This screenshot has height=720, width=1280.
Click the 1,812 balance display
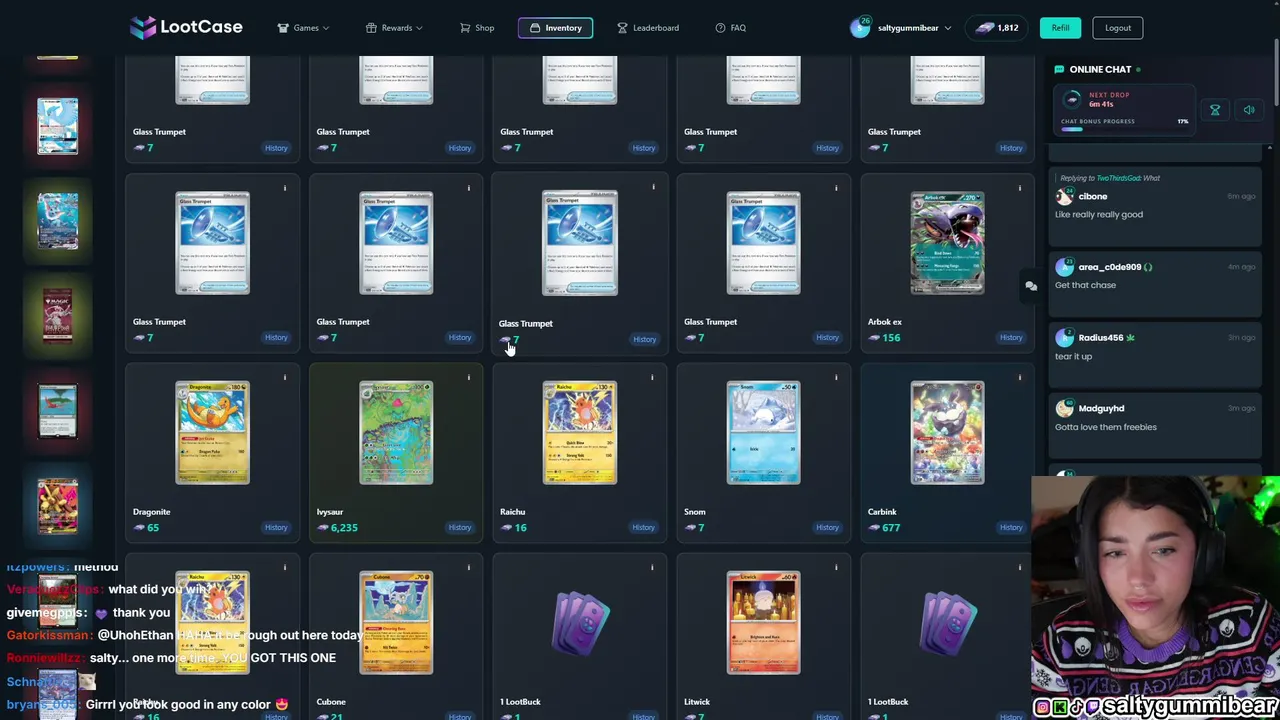(x=997, y=28)
